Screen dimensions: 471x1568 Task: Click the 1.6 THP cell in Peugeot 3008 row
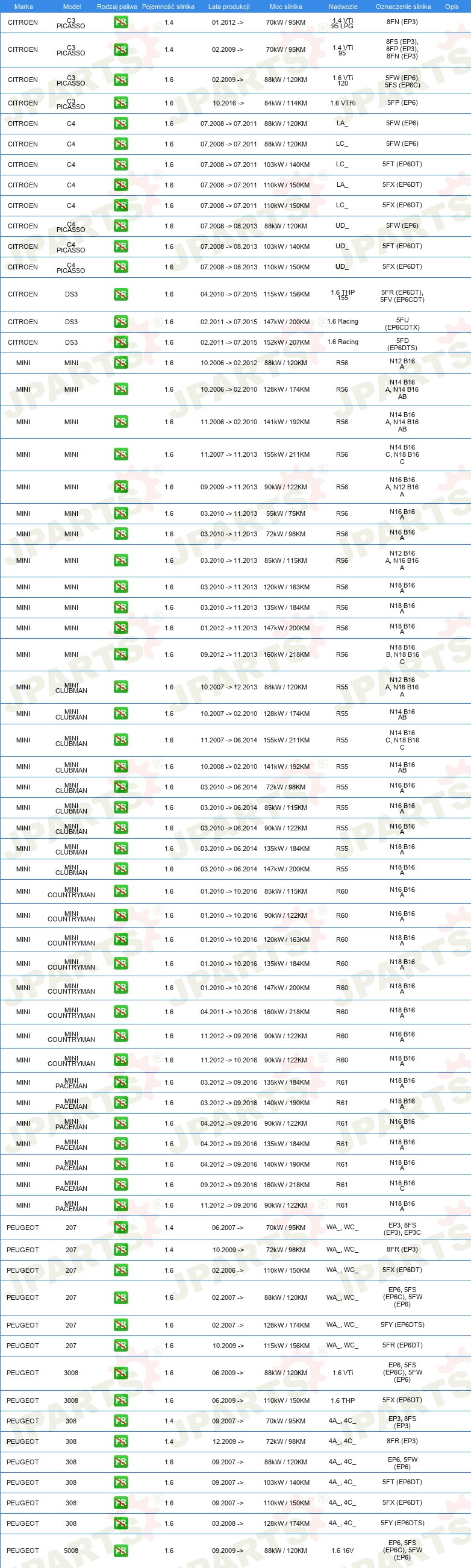pos(343,1400)
